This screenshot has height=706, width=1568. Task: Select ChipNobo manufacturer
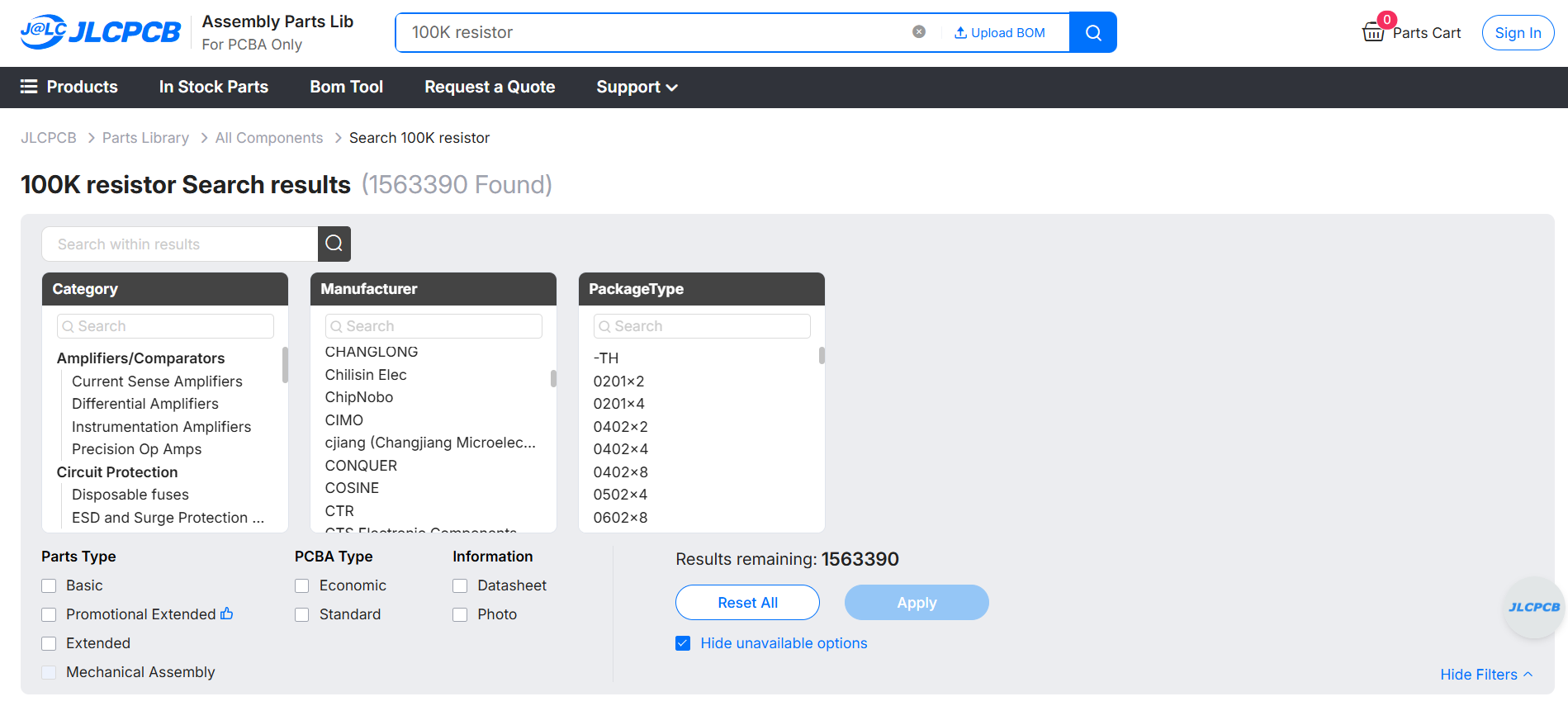click(x=359, y=397)
